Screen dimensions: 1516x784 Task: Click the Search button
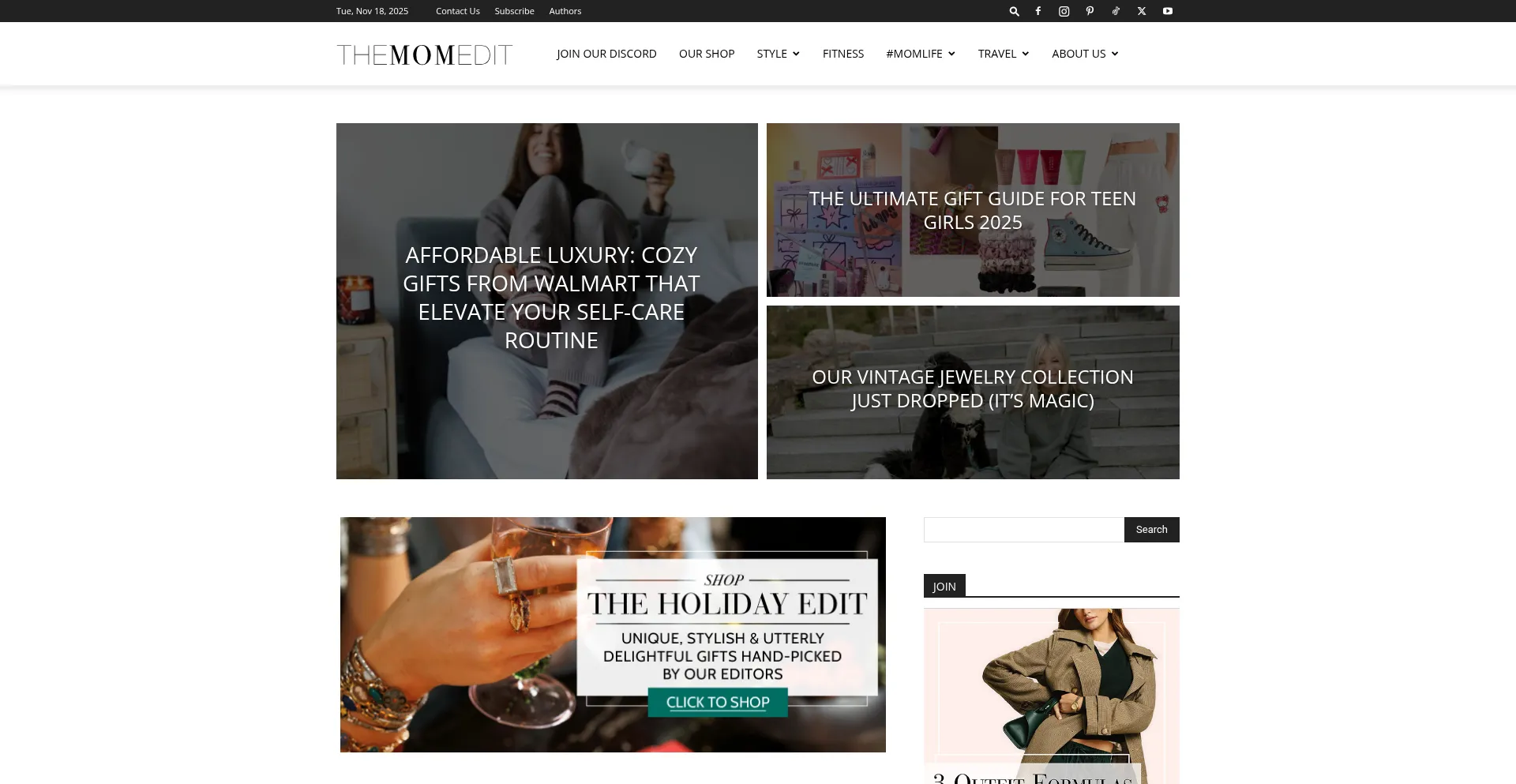(1152, 530)
